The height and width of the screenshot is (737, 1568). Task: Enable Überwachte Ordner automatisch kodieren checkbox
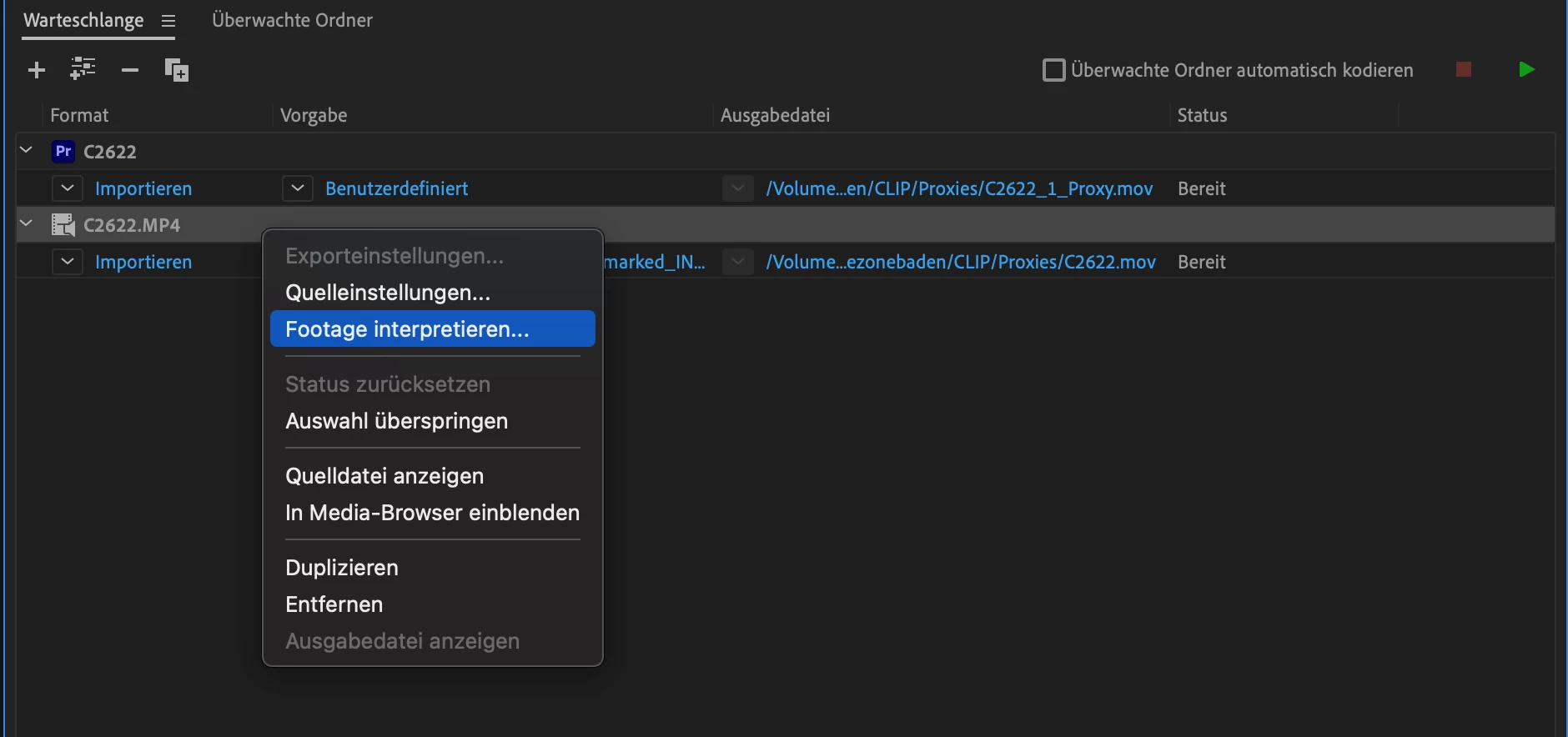point(1054,70)
